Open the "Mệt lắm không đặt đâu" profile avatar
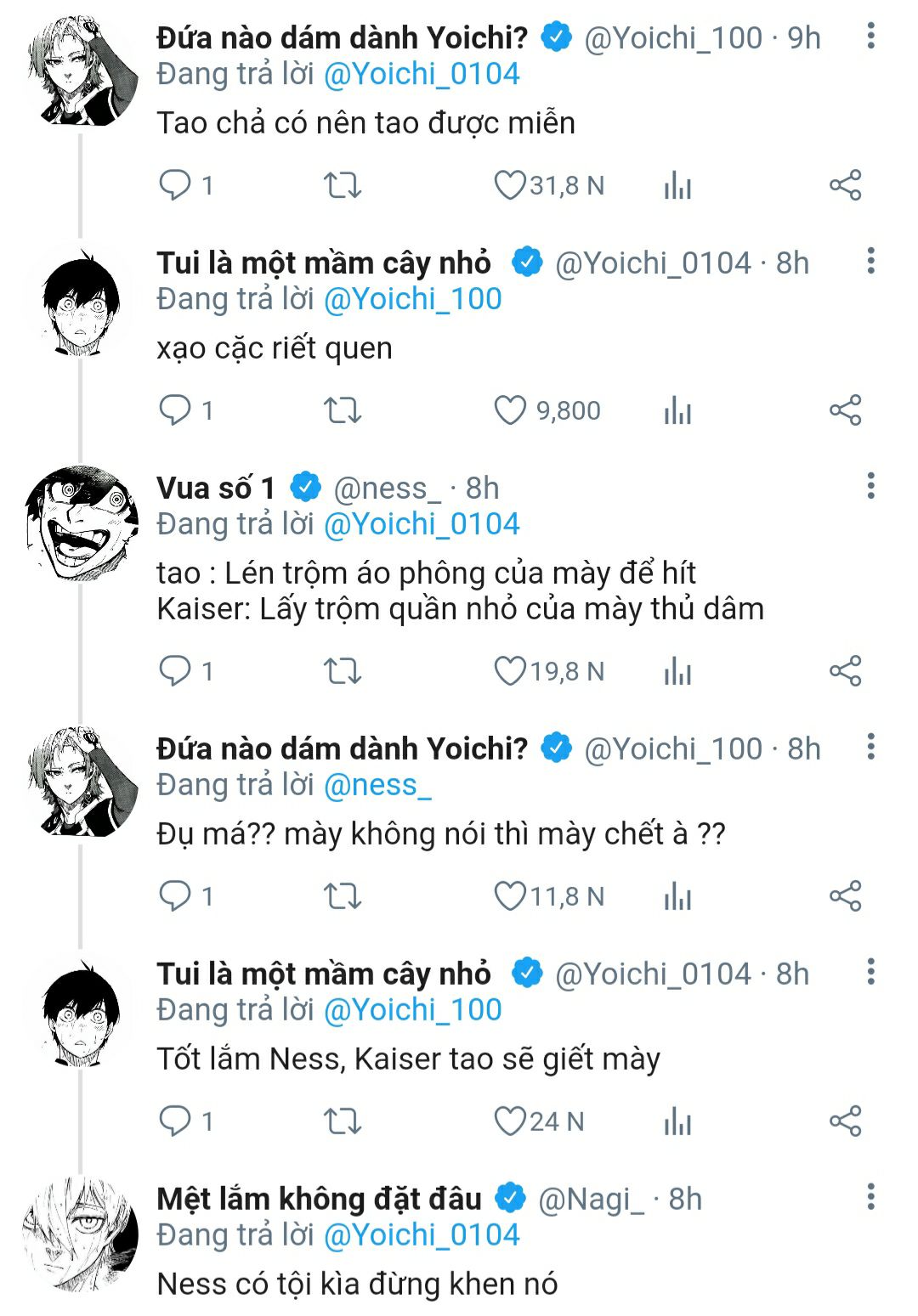 coord(82,1234)
